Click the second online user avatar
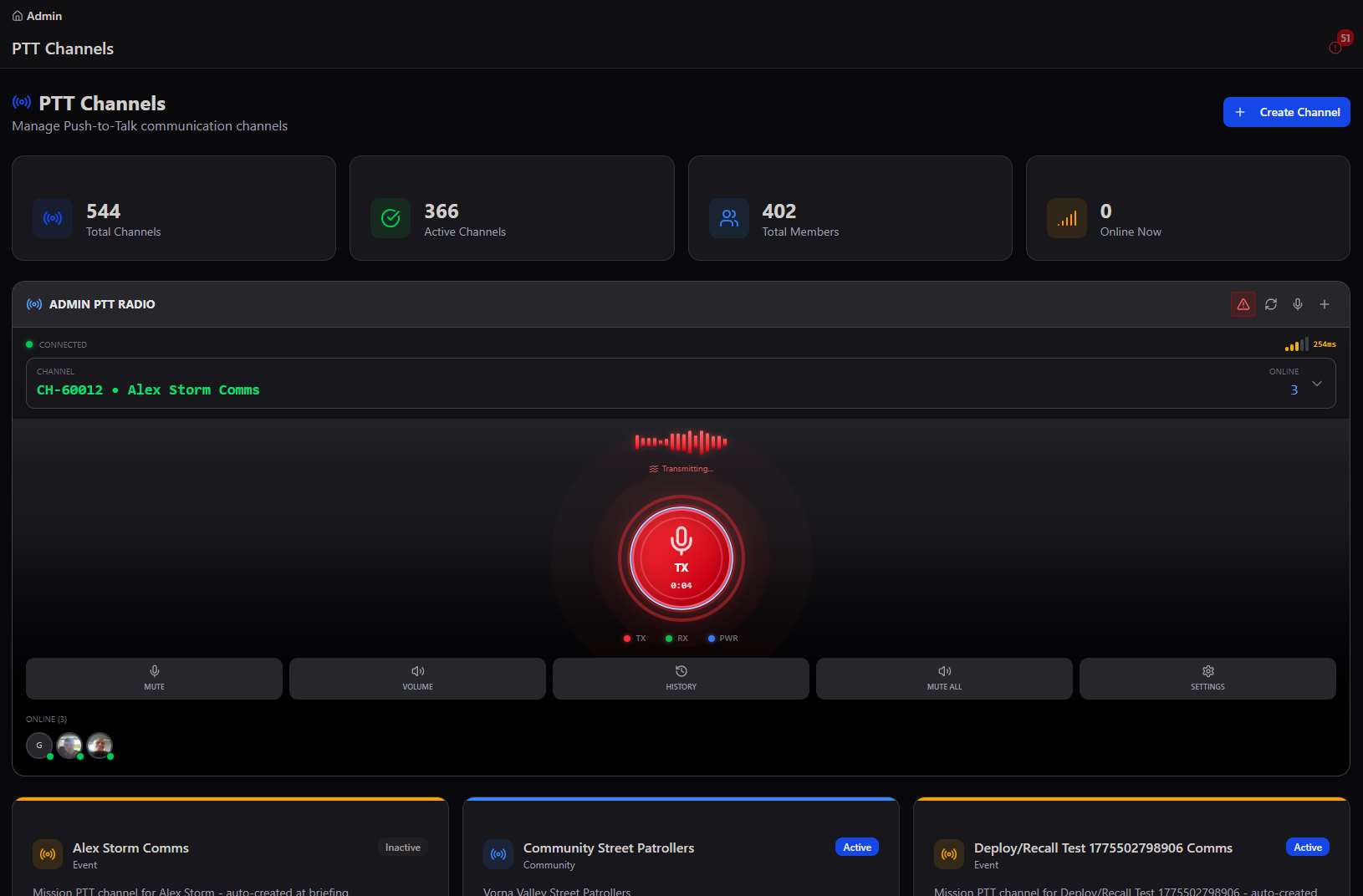Image resolution: width=1363 pixels, height=896 pixels. point(69,745)
